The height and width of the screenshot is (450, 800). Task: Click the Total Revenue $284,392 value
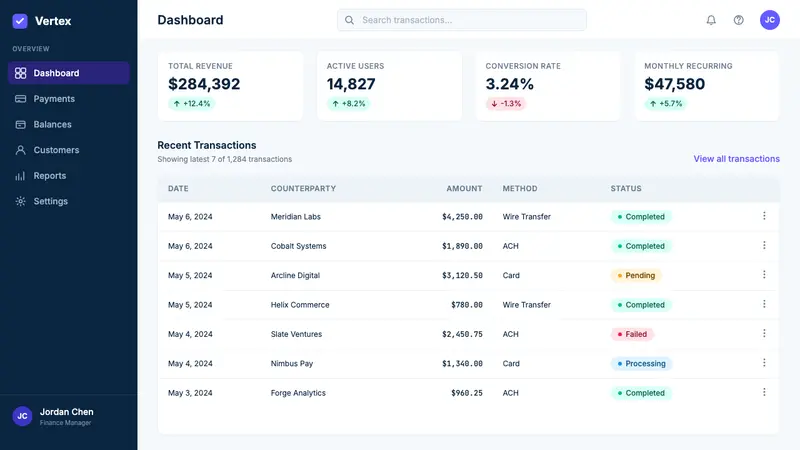(204, 84)
